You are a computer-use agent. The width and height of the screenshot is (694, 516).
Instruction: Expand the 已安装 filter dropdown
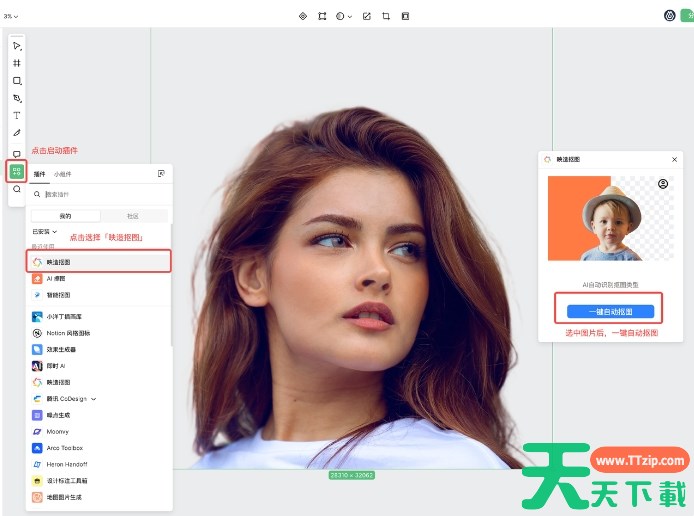[x=45, y=232]
